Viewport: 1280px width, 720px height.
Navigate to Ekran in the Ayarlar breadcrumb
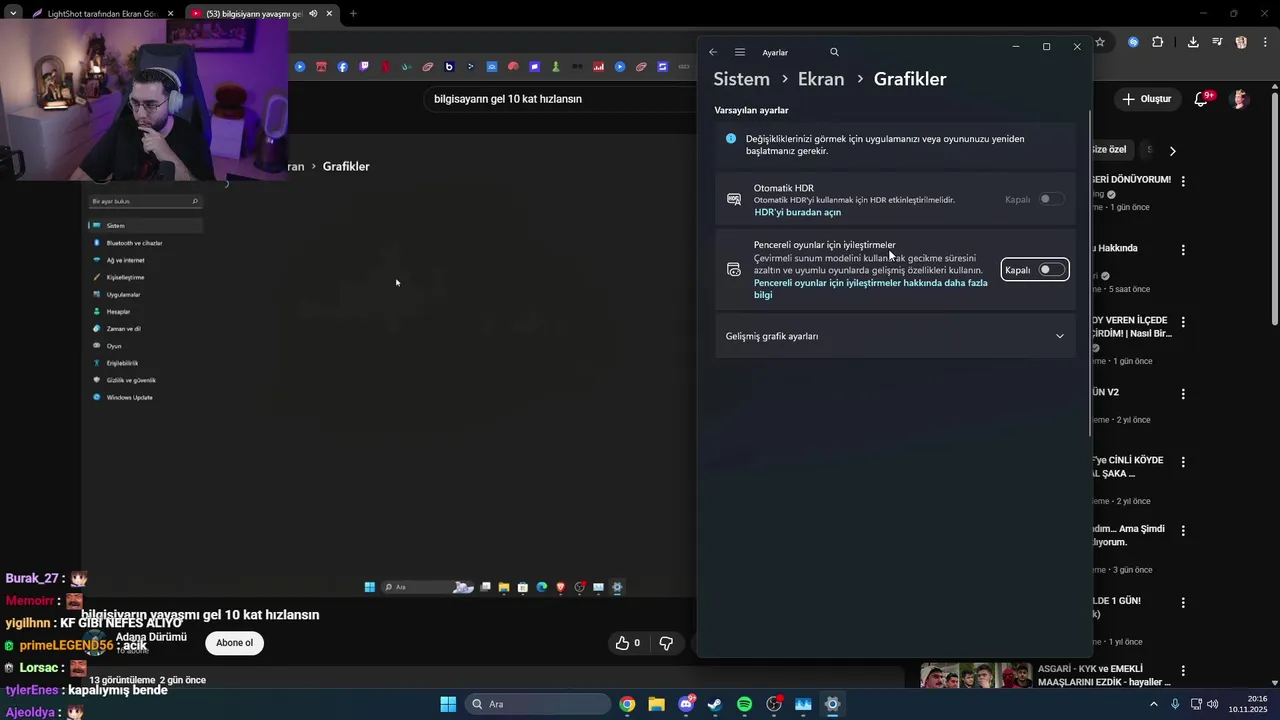pyautogui.click(x=821, y=79)
